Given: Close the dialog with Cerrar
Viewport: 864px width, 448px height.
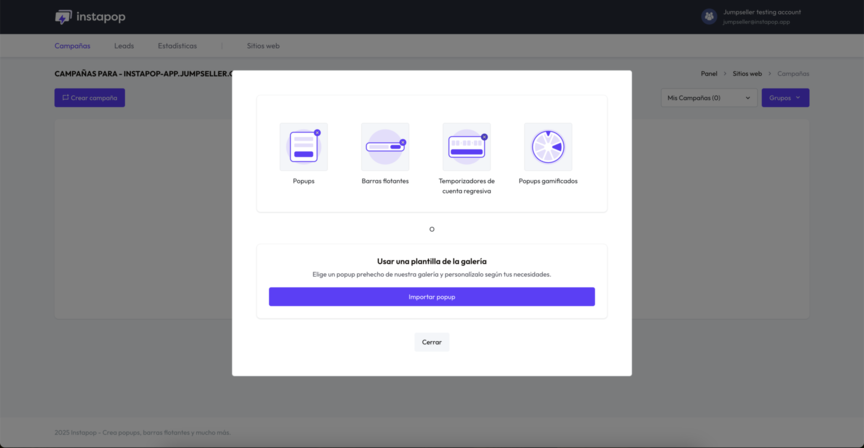Looking at the screenshot, I should (x=431, y=342).
